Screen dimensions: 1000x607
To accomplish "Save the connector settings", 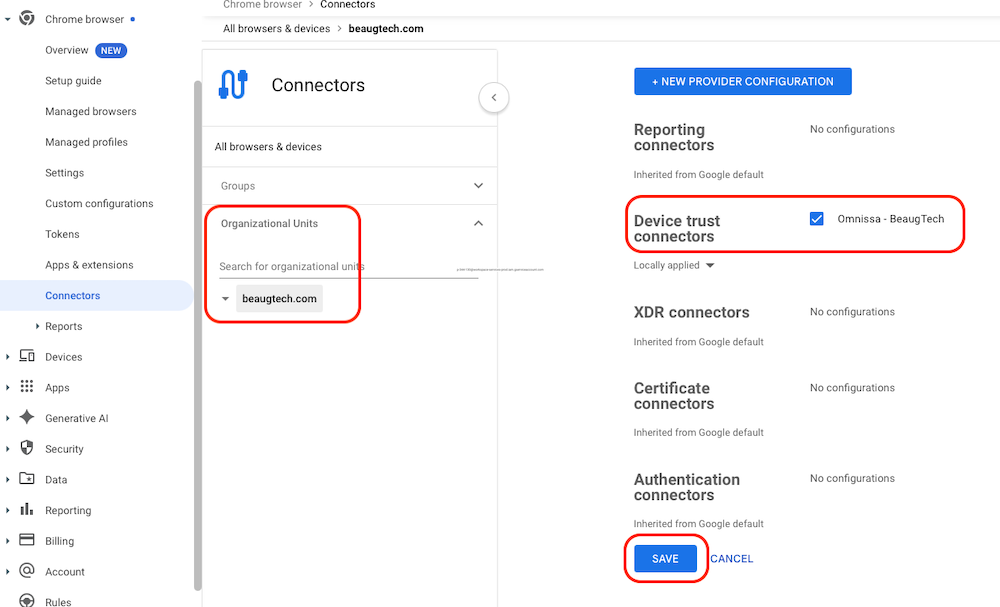I will coord(665,559).
